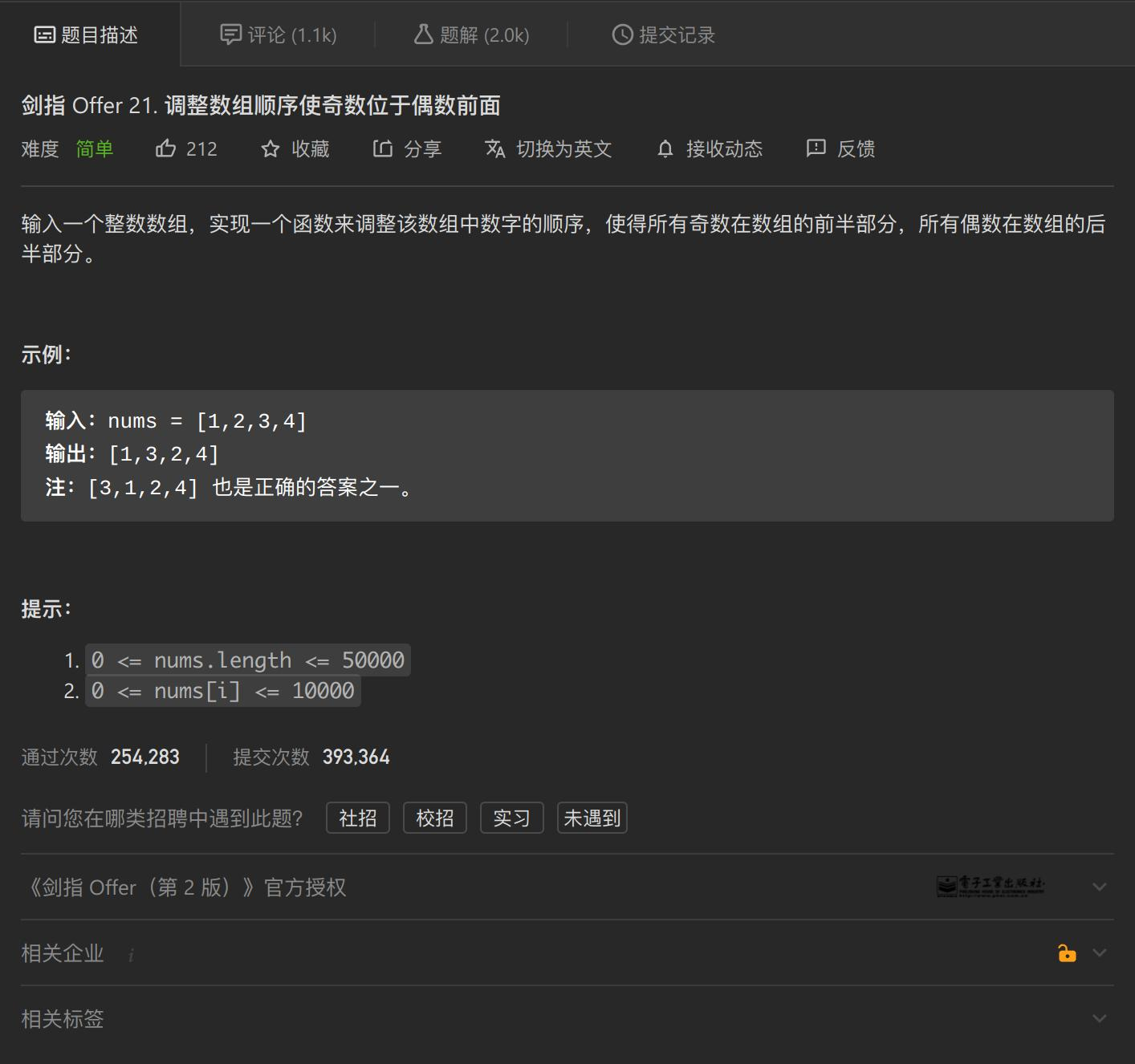Click the example input nums = [1,2,3,4]
1135x1064 pixels.
click(207, 421)
